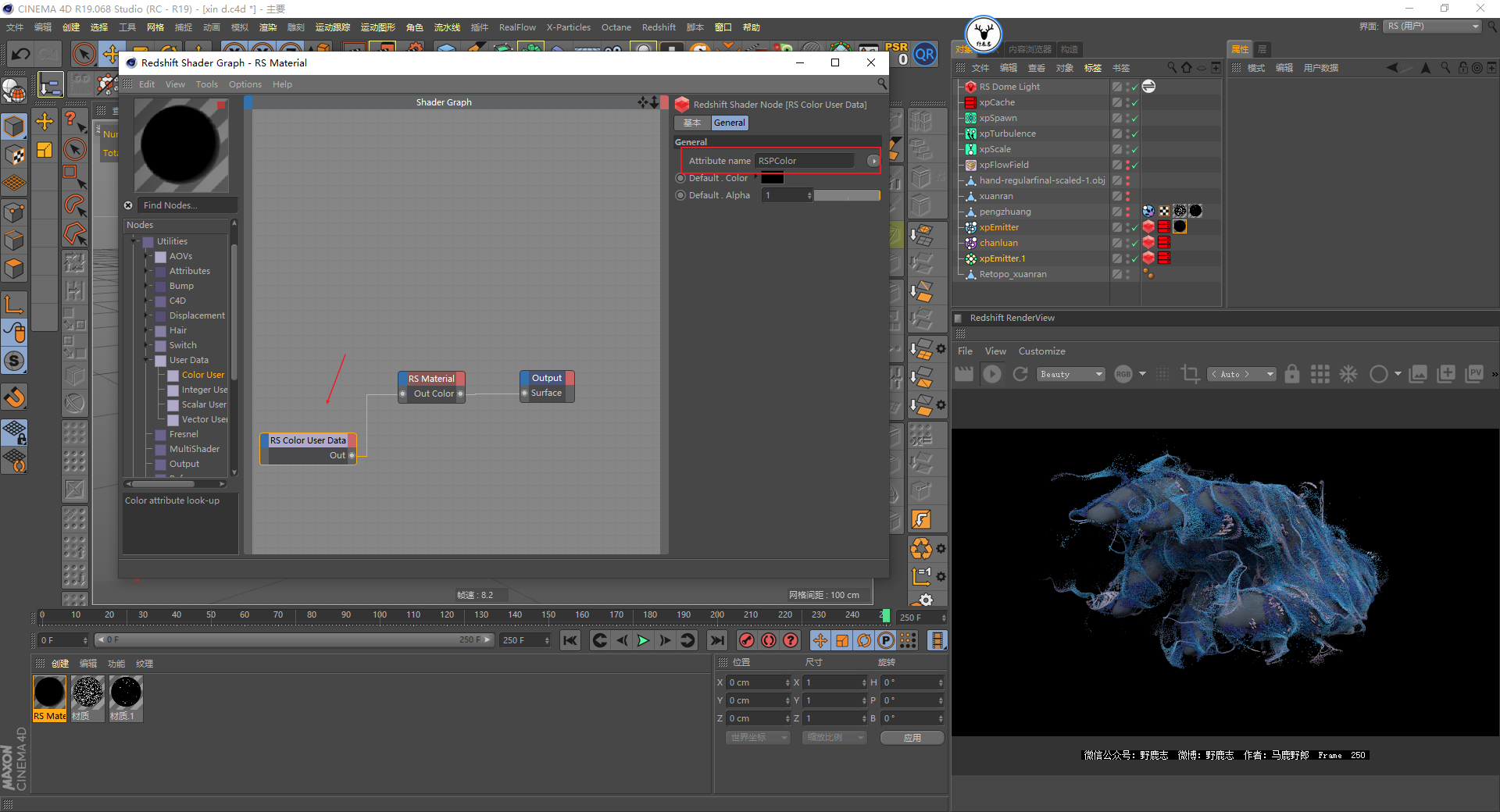Open the RenderView PV picture viewer icon
The image size is (1500, 812).
tap(1475, 374)
